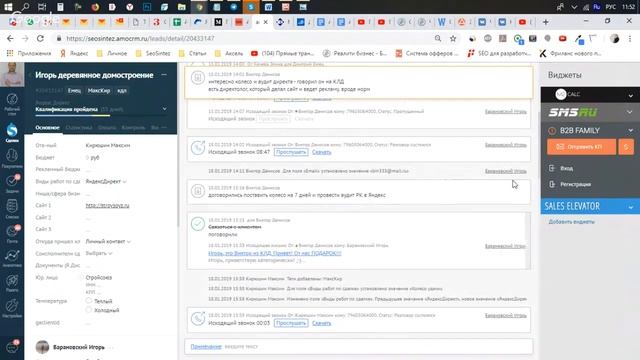Viewport: 640px width, 360px height.
Task: Click the Добавить виджеты link
Action: [571, 222]
